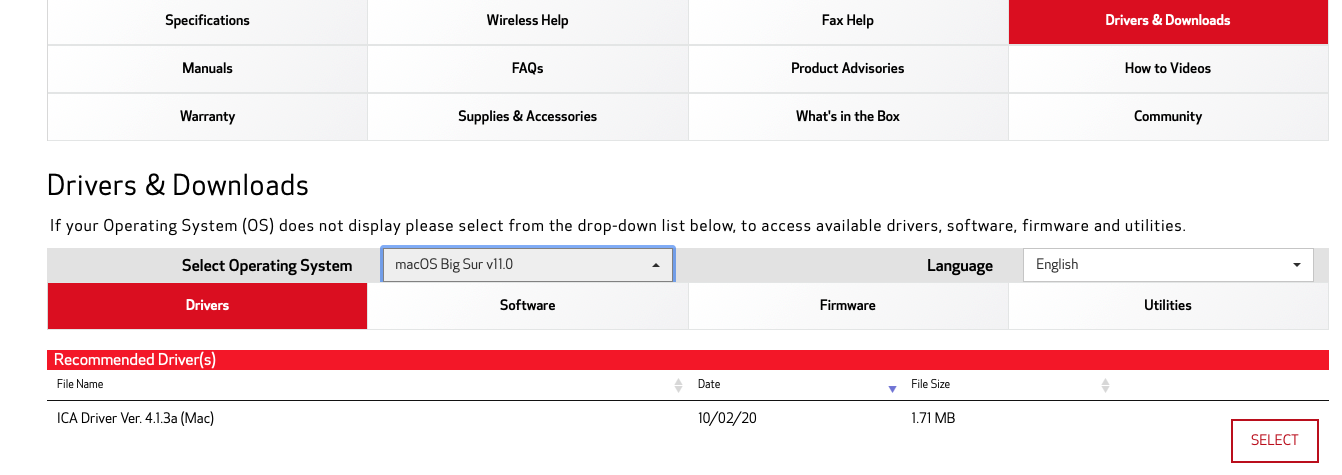Click the ICA Driver Ver. 4.1.3a file name
This screenshot has height=475, width=1342.
(135, 418)
